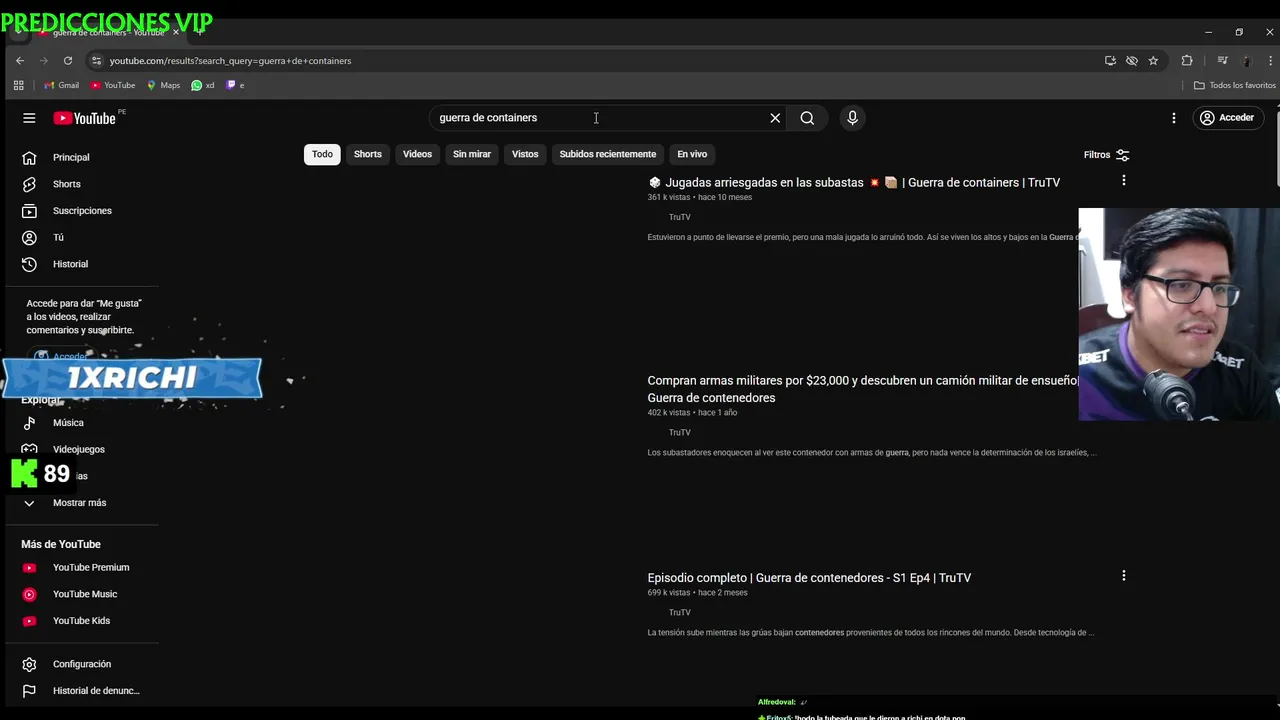Bookmark this page with the star icon
This screenshot has width=1280, height=720.
click(1153, 61)
